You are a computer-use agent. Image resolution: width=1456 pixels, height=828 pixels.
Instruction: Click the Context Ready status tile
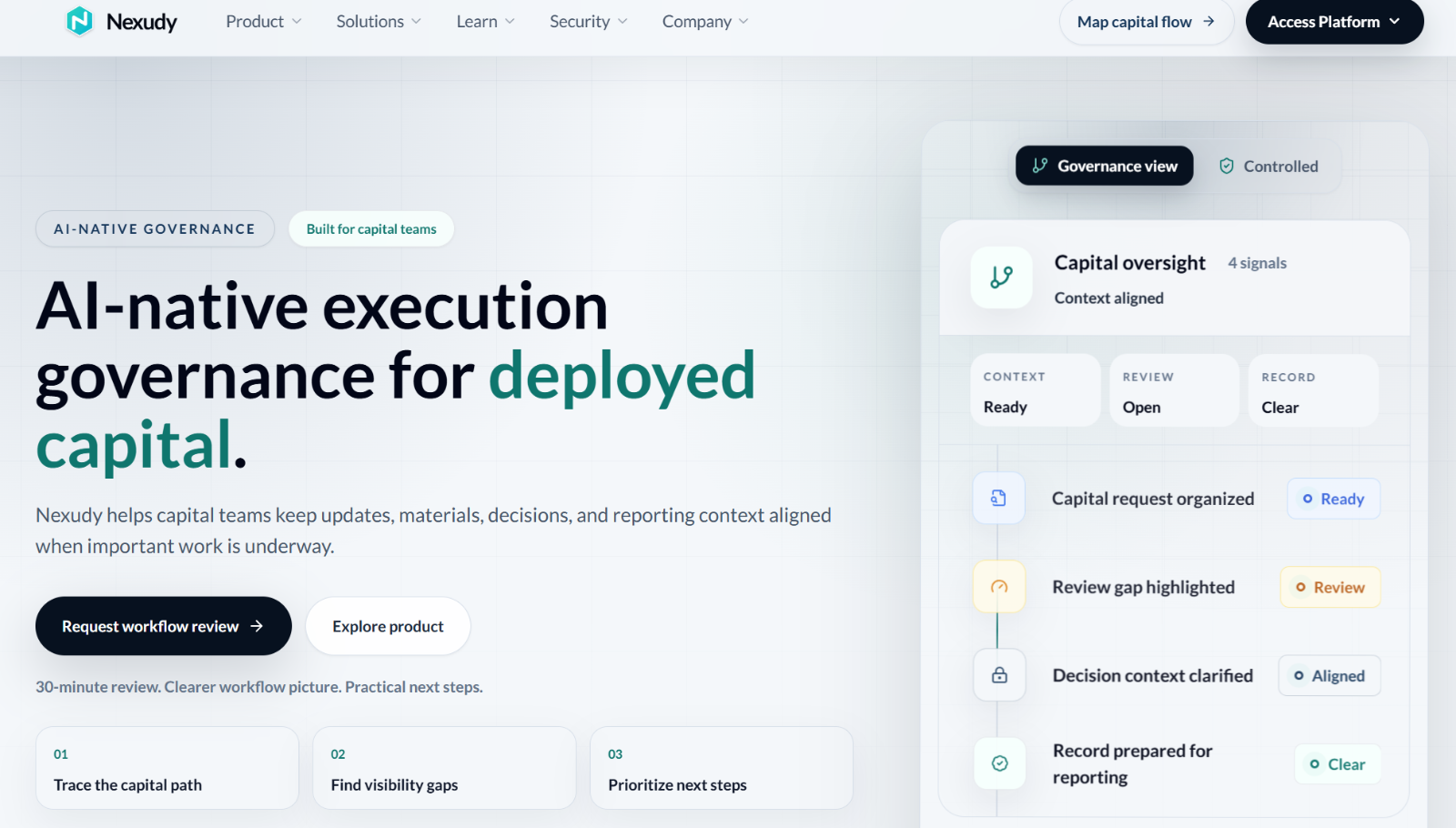point(1036,390)
